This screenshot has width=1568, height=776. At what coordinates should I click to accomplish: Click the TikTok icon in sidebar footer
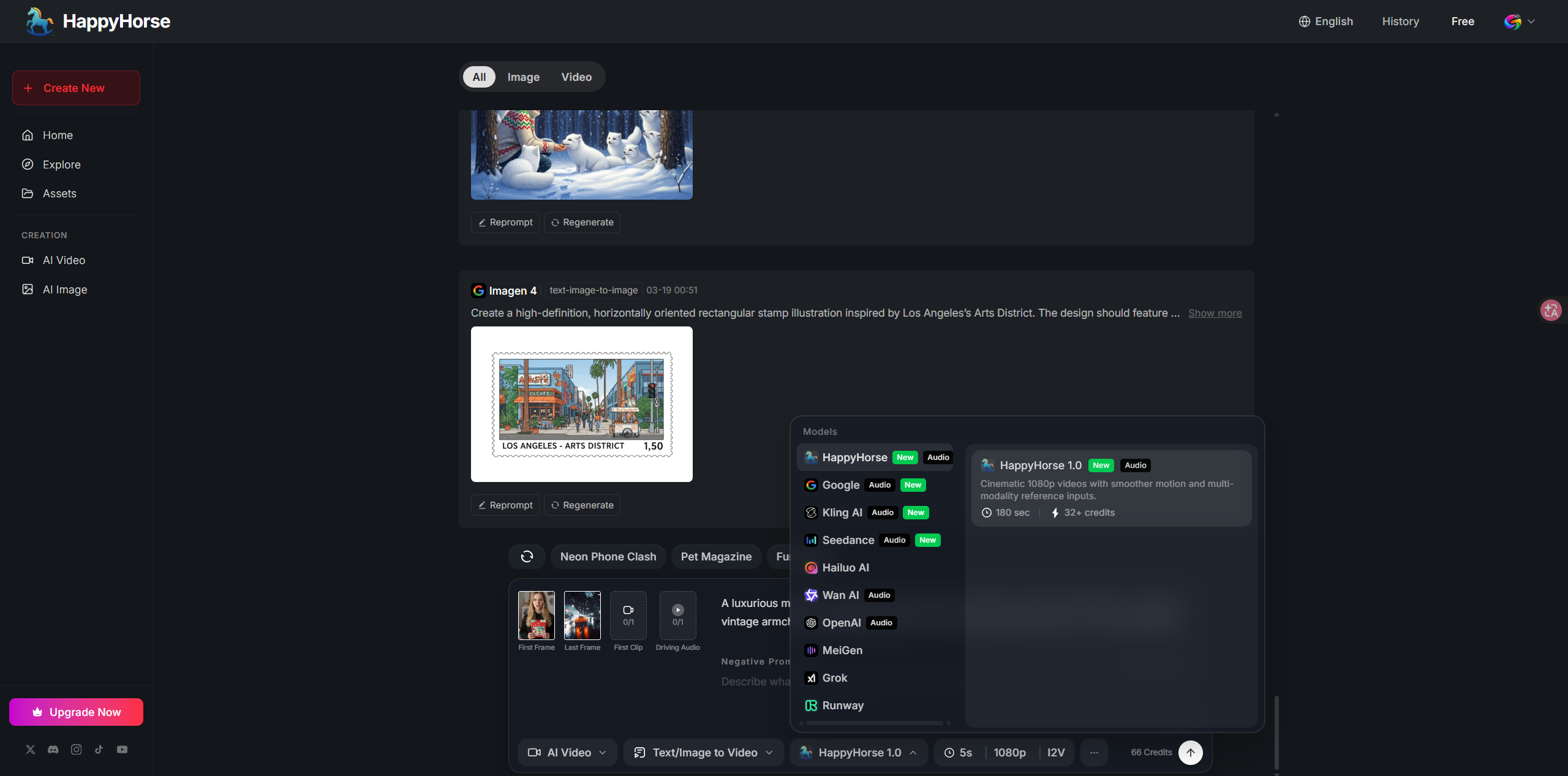(99, 749)
